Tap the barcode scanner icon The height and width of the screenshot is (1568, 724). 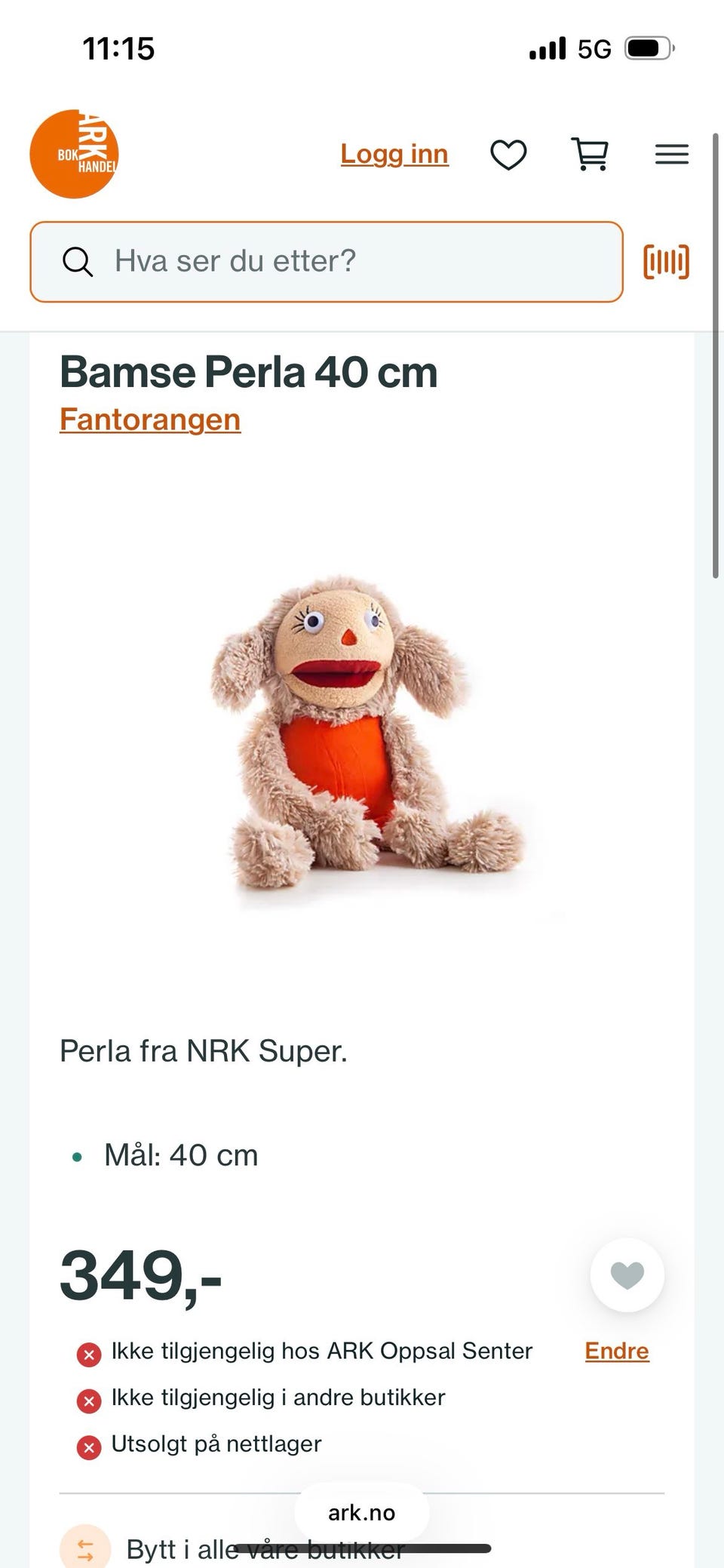point(666,262)
